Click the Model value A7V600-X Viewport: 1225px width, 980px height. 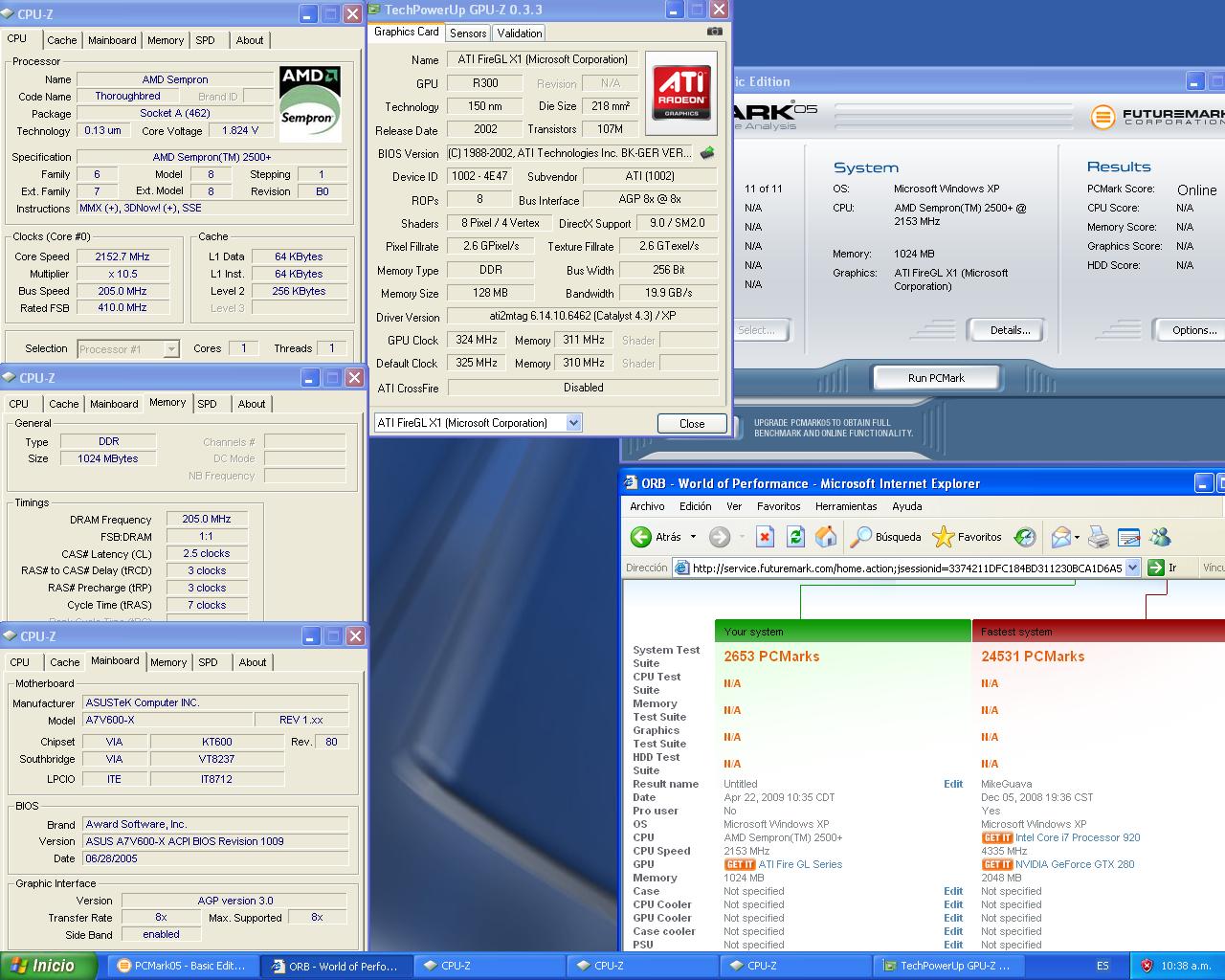click(167, 720)
